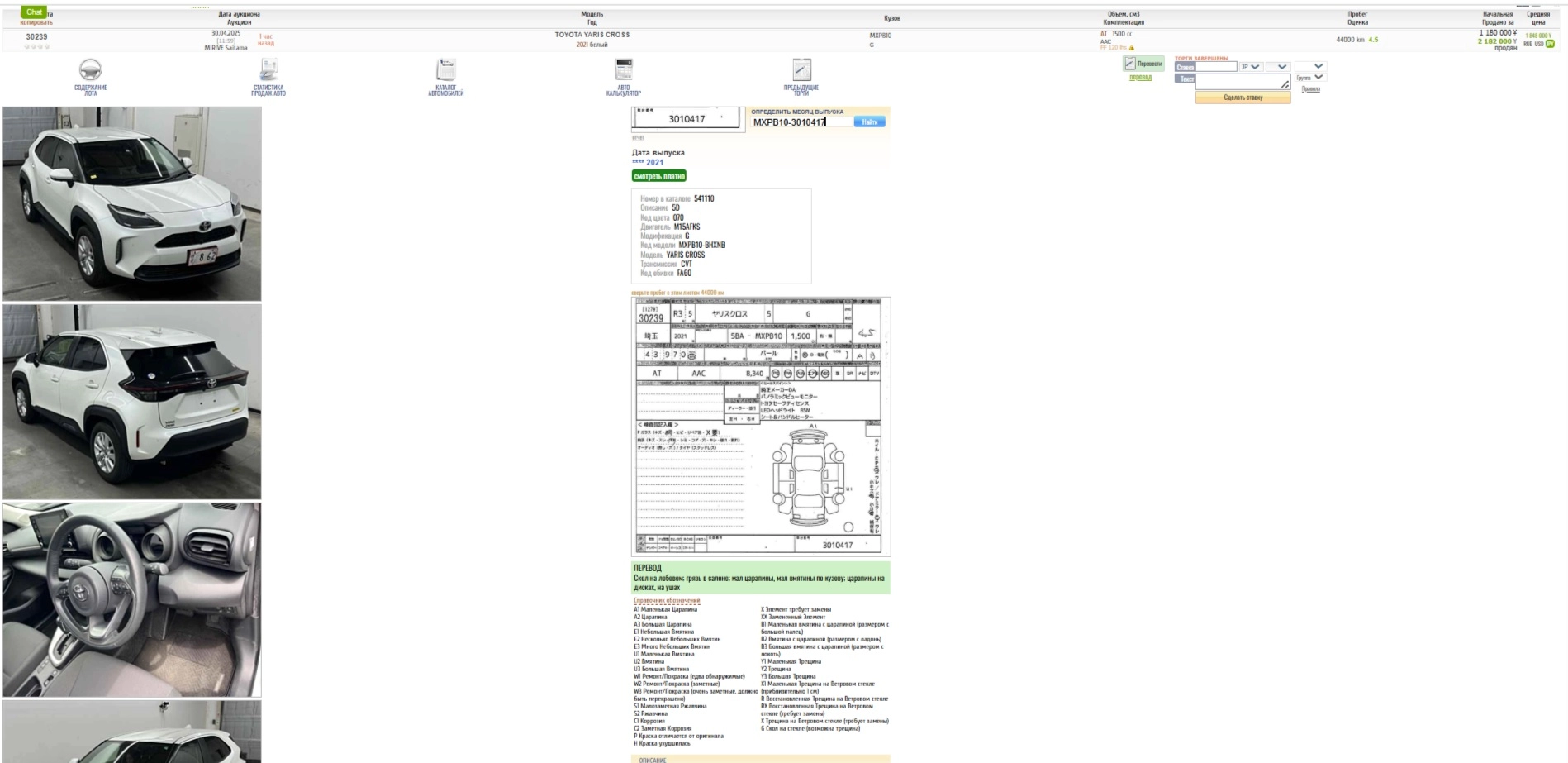This screenshot has width=1568, height=763.
Task: Click lot number 30239
Action: pos(36,36)
